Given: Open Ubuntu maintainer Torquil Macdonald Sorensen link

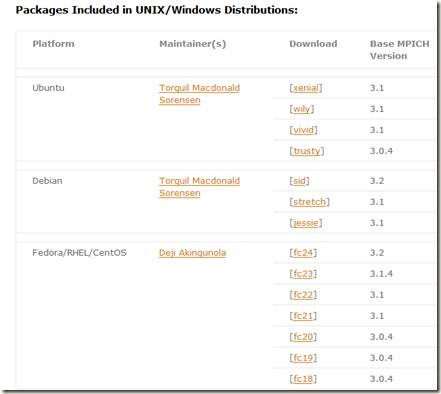Looking at the screenshot, I should click(199, 94).
